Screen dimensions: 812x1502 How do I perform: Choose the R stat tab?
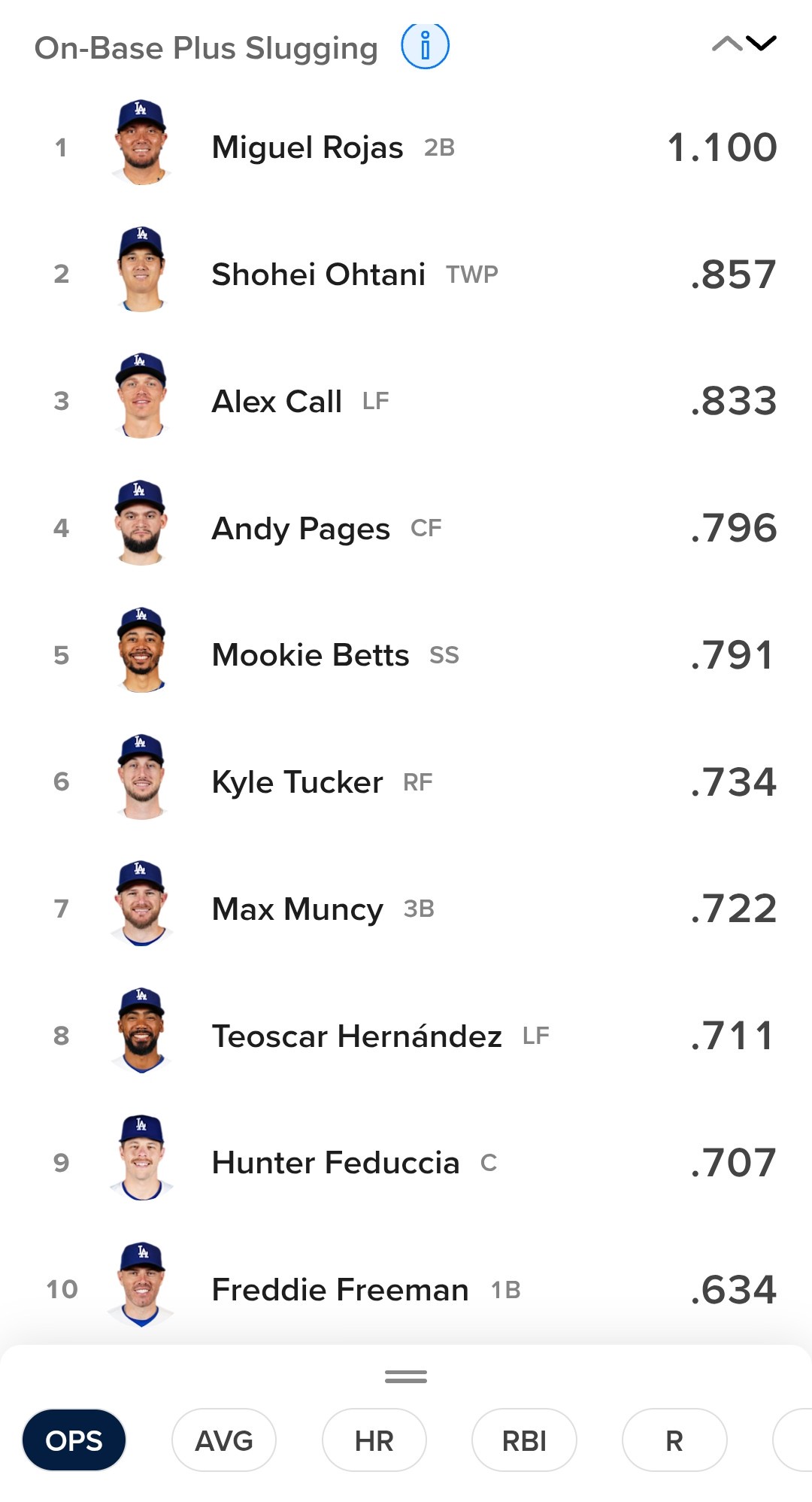pos(674,1440)
